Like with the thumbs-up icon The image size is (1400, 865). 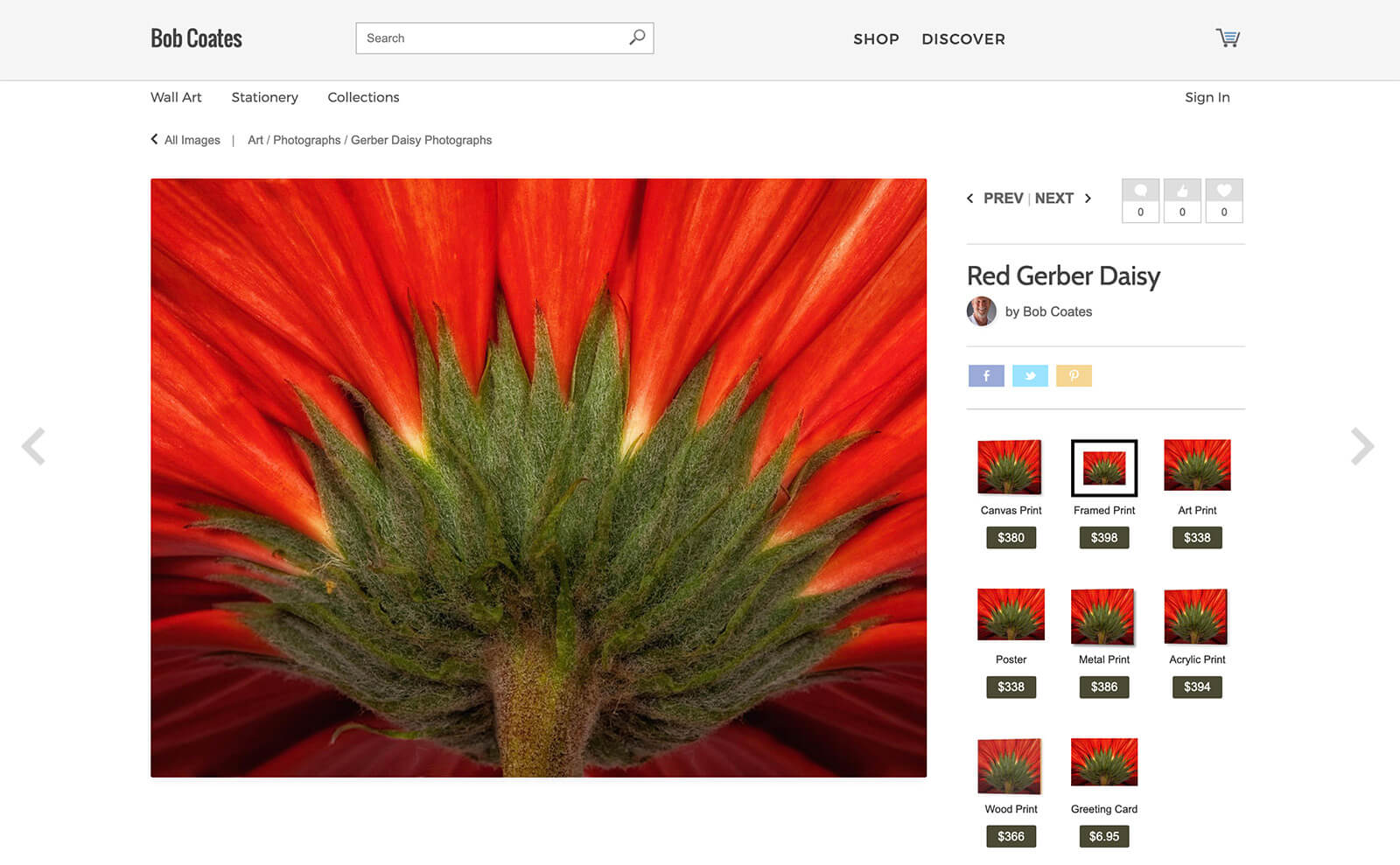pyautogui.click(x=1182, y=192)
